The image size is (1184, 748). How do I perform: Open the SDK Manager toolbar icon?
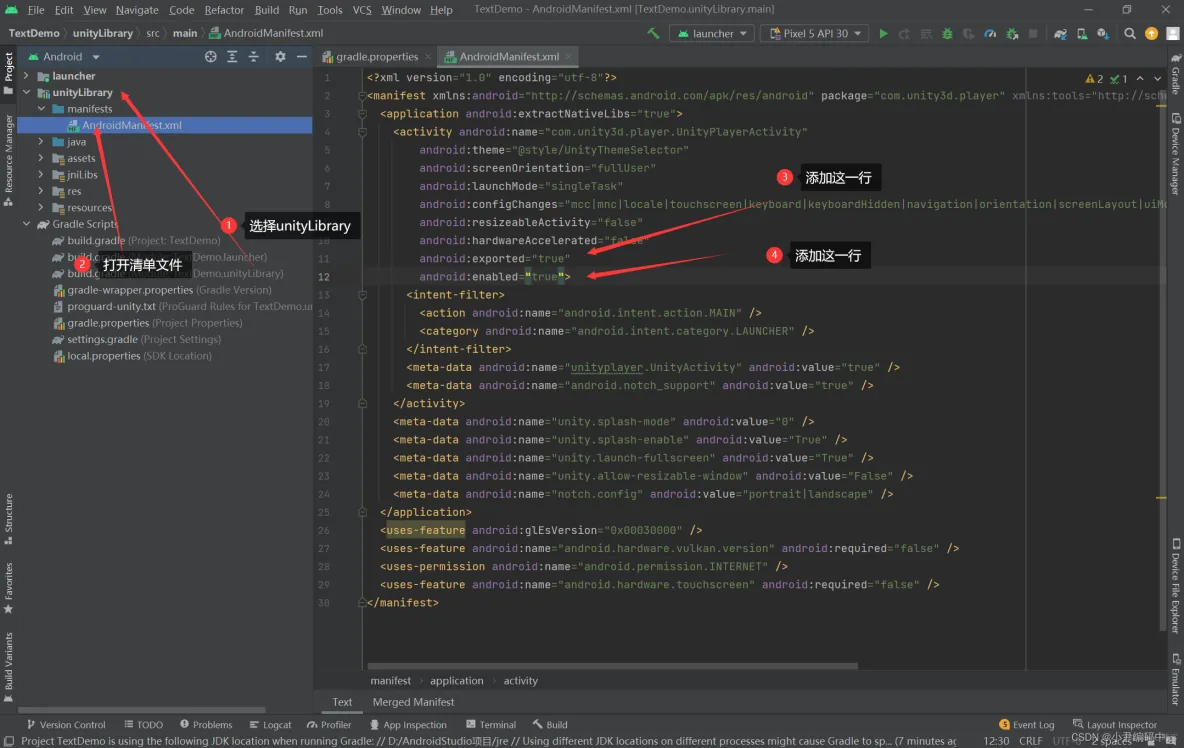coord(1103,33)
